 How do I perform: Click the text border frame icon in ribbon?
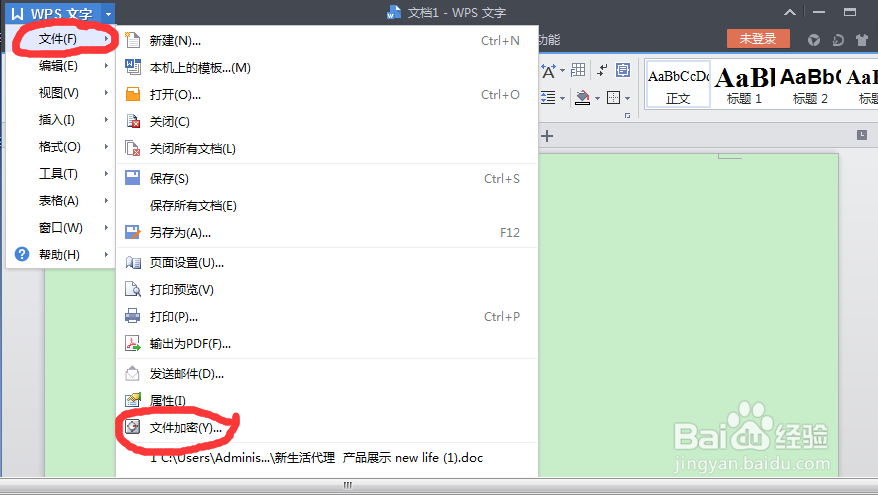tap(623, 70)
